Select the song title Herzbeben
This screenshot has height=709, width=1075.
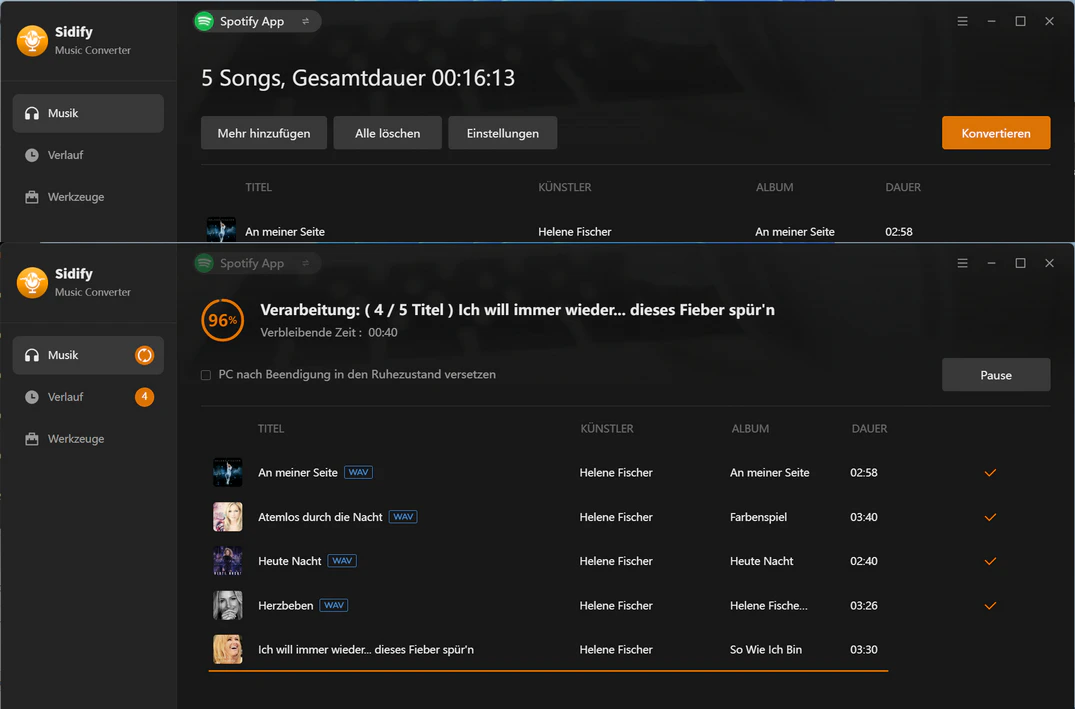pyautogui.click(x=285, y=605)
